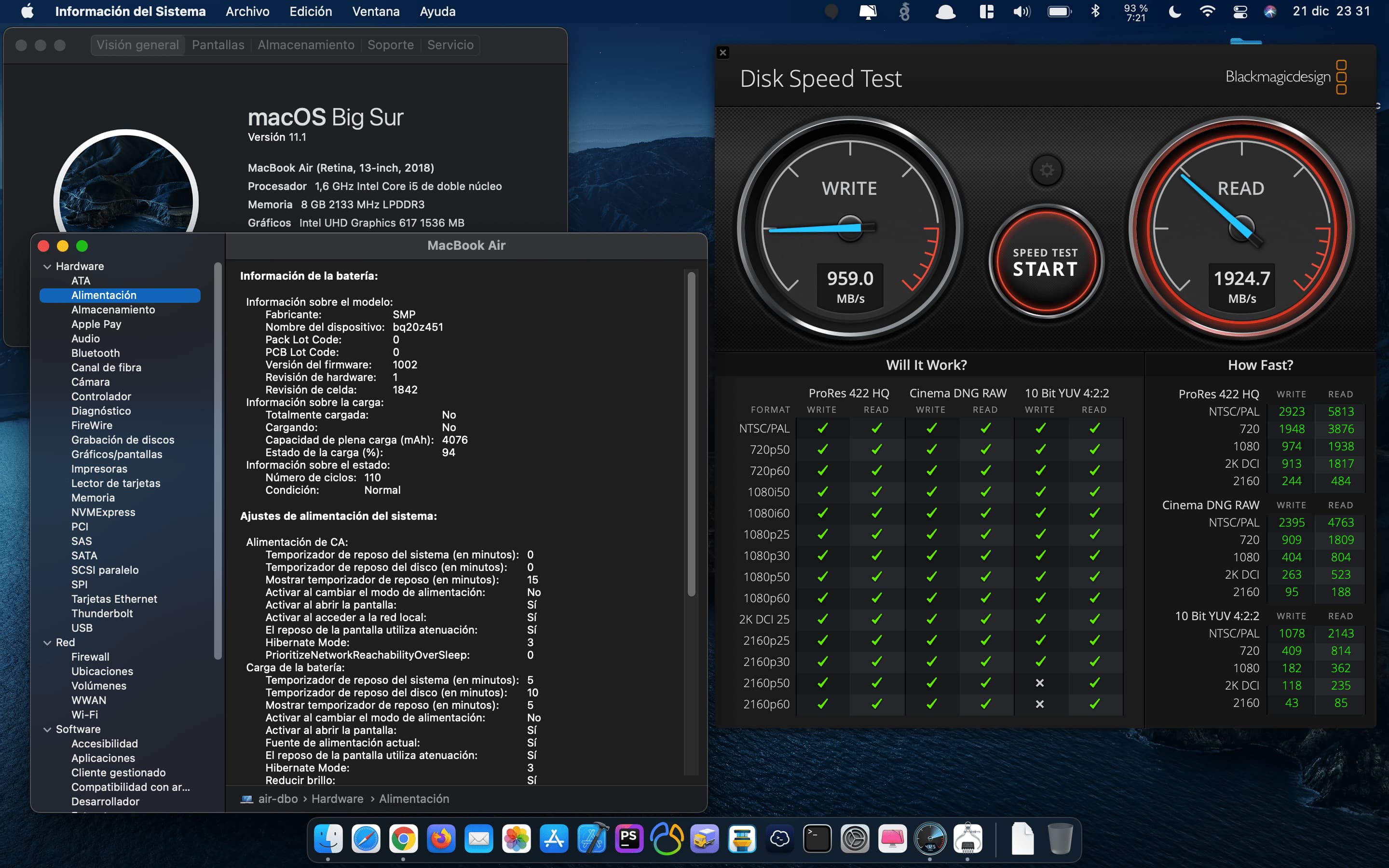Open the Ventana menu
This screenshot has height=868, width=1389.
(376, 12)
